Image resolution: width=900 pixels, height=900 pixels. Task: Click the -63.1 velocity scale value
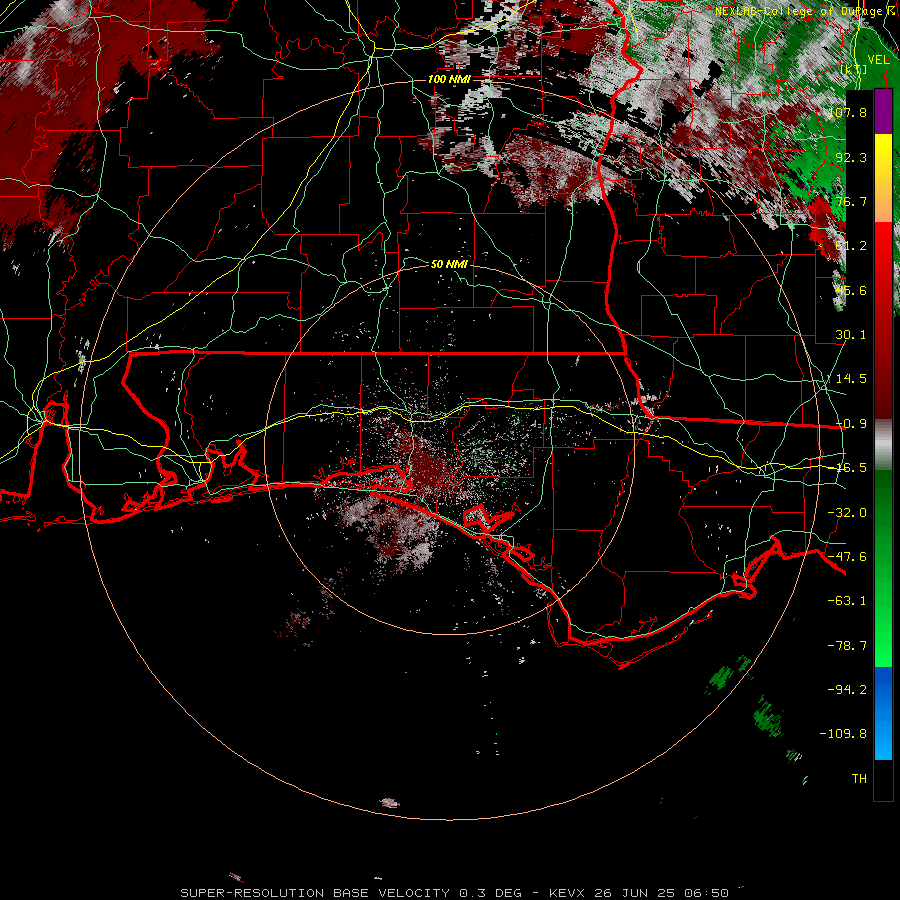(x=847, y=601)
